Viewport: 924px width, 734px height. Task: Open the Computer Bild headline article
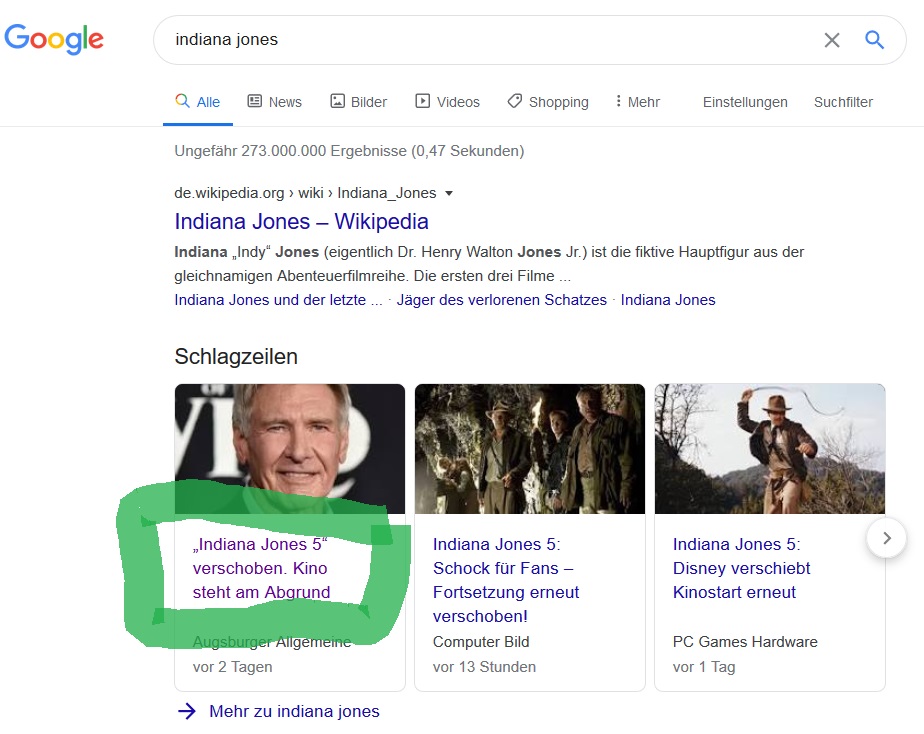(x=506, y=580)
